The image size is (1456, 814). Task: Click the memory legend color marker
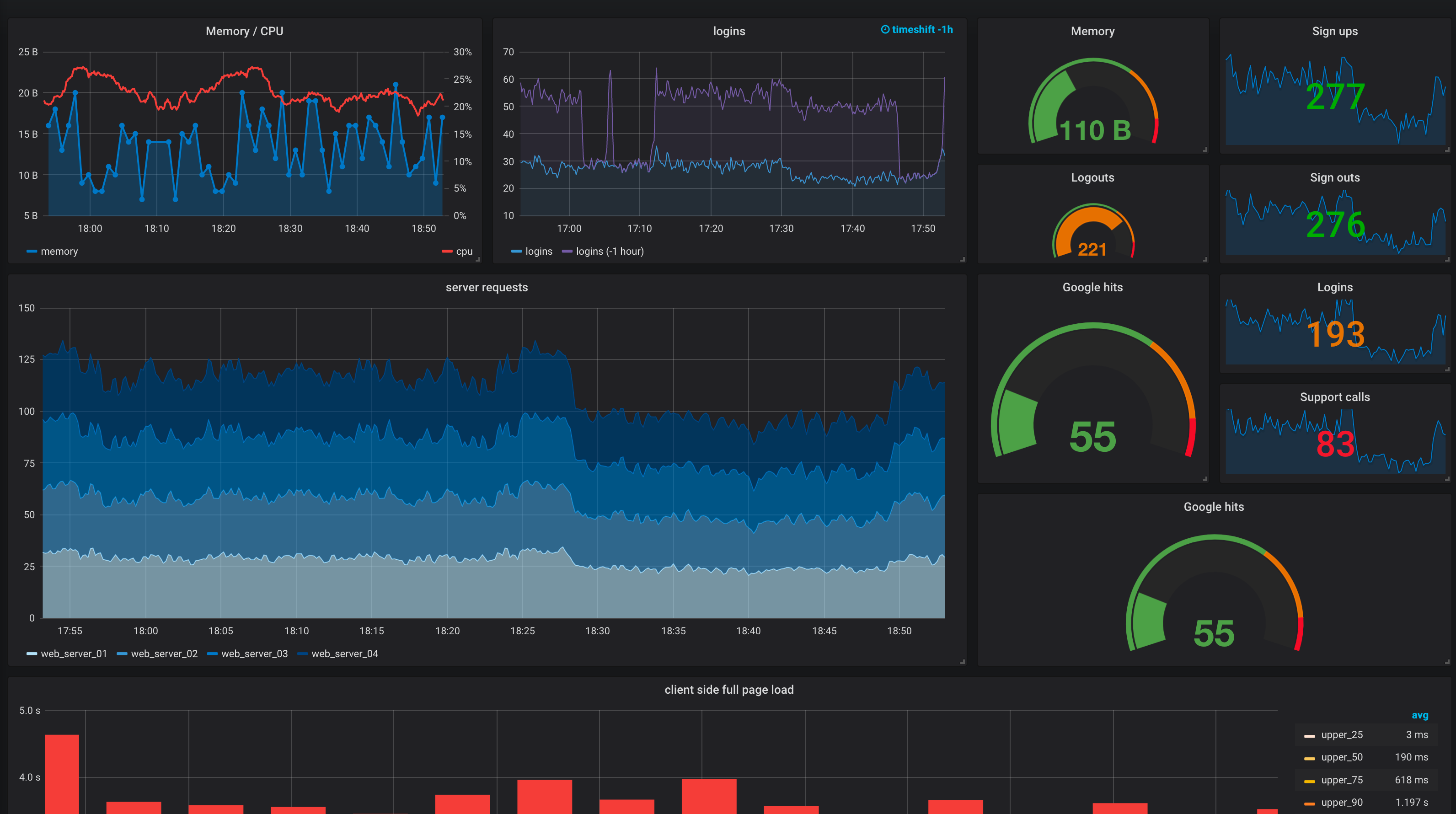click(x=31, y=251)
